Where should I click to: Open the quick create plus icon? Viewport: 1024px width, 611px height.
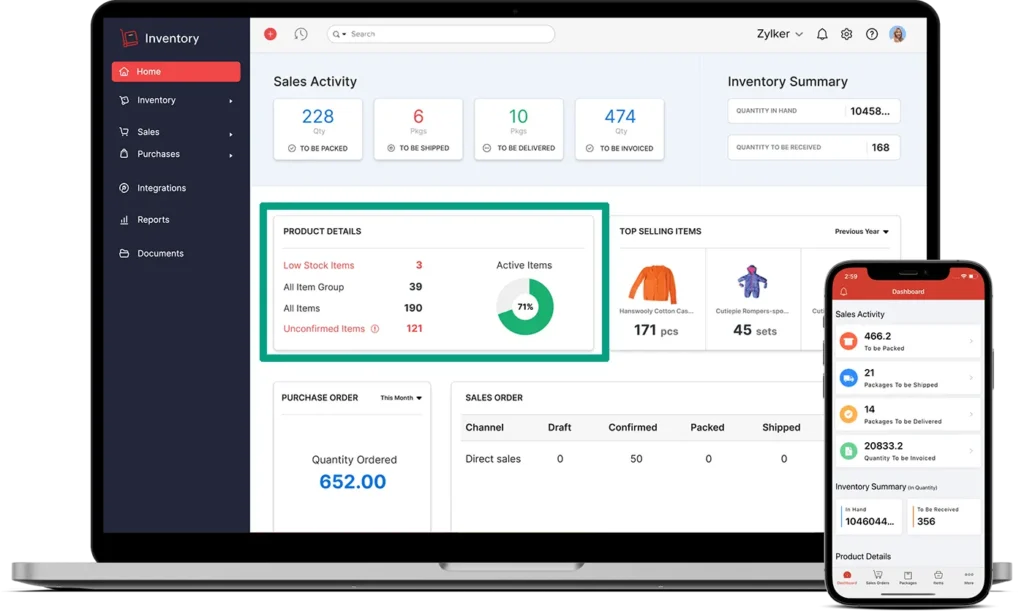click(x=269, y=33)
